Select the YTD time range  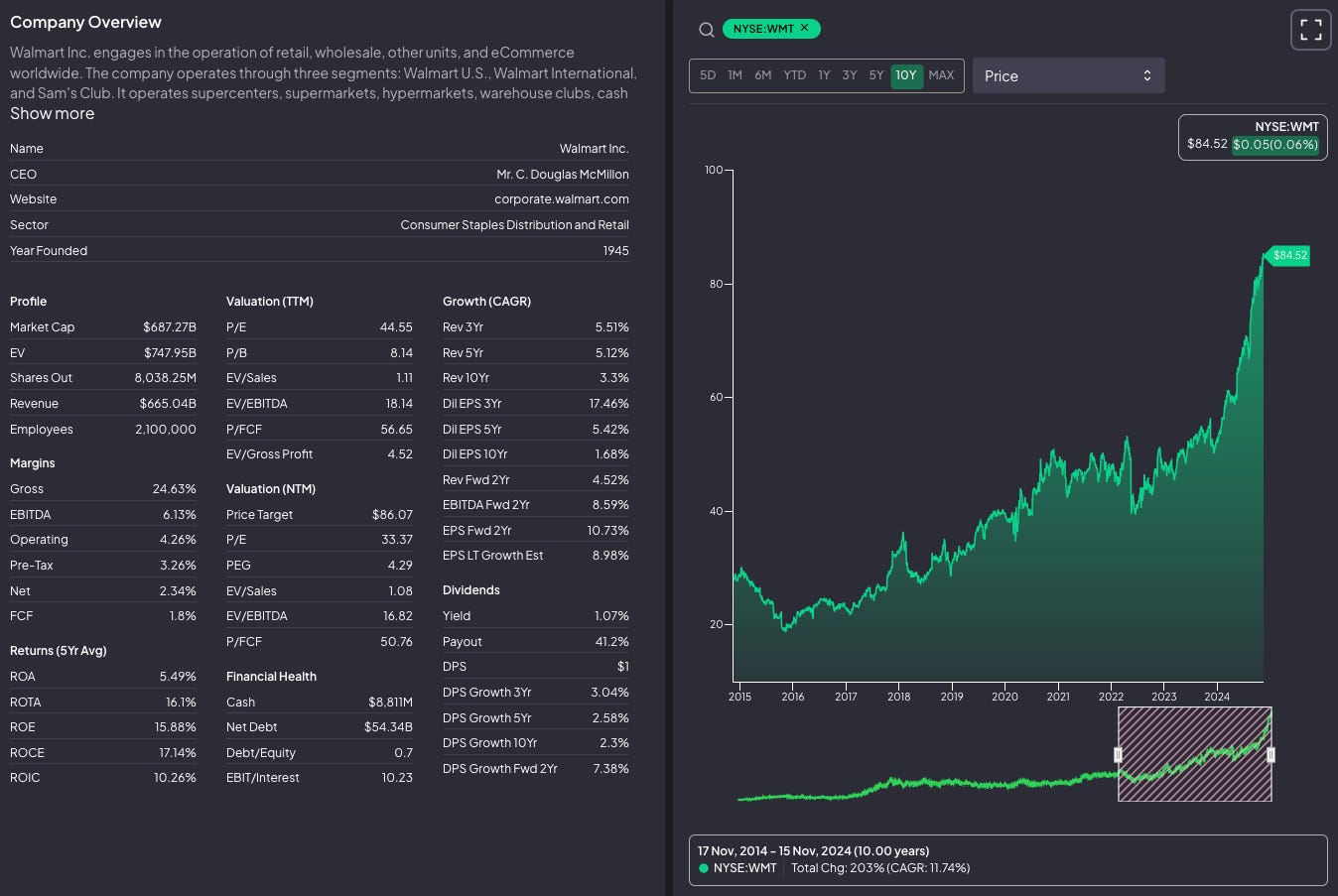click(794, 75)
